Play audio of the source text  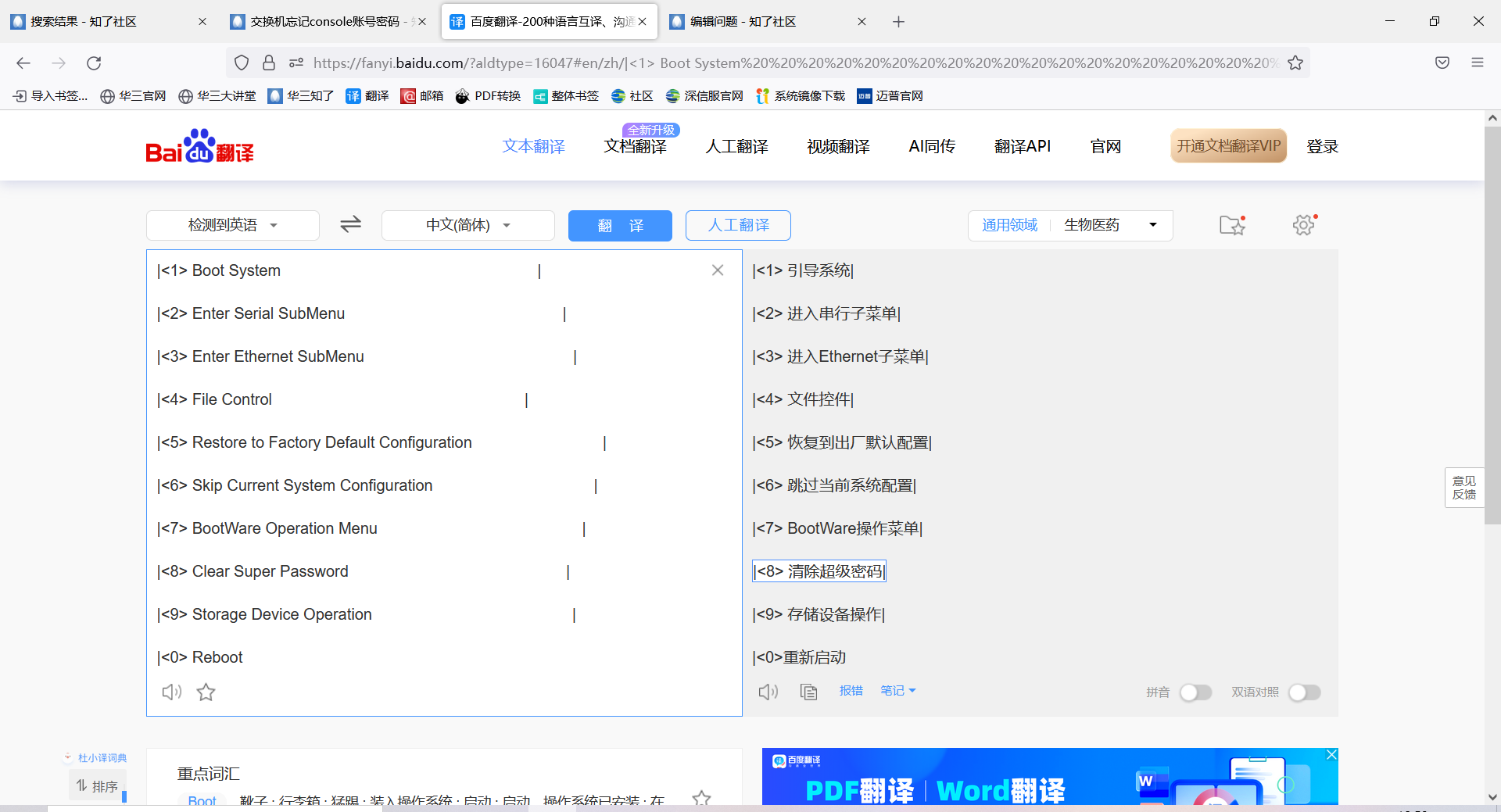(x=172, y=692)
